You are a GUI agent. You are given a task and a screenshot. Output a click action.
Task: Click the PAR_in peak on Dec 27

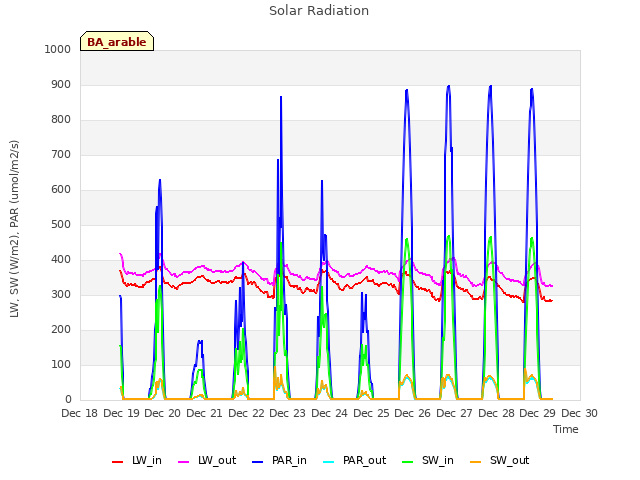[449, 86]
